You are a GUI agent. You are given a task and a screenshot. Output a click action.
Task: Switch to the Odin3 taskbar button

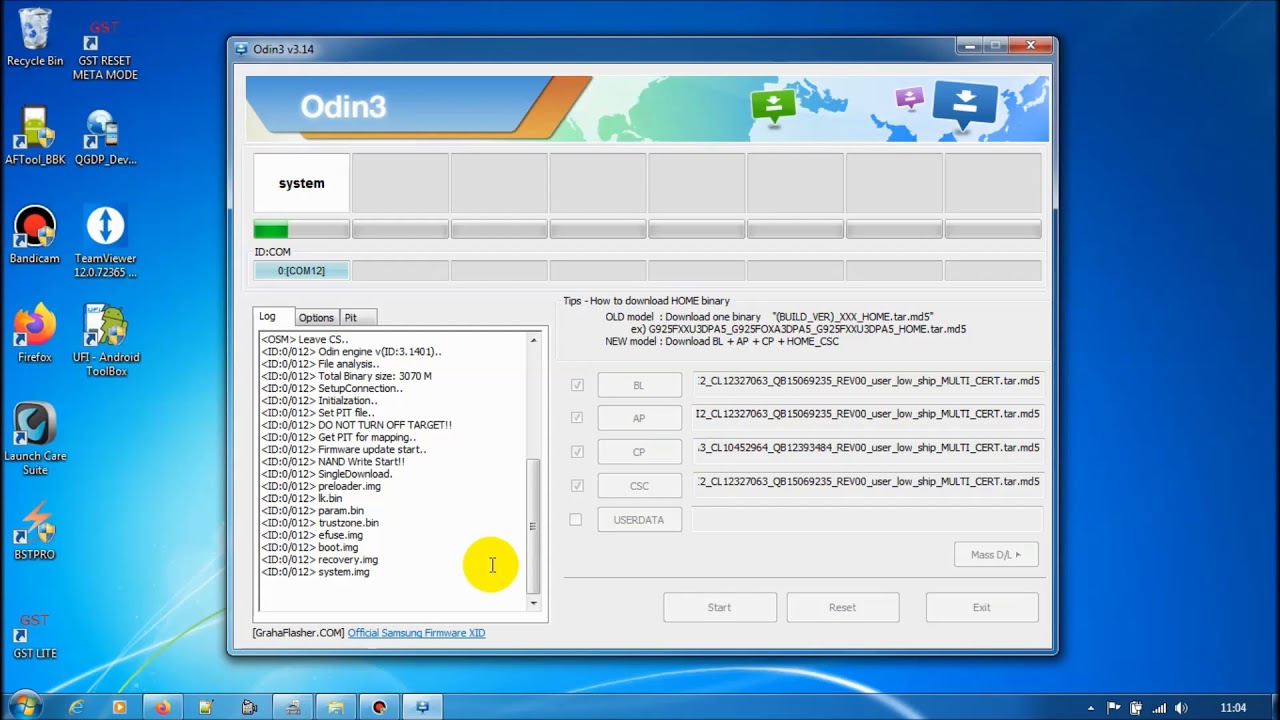(422, 707)
